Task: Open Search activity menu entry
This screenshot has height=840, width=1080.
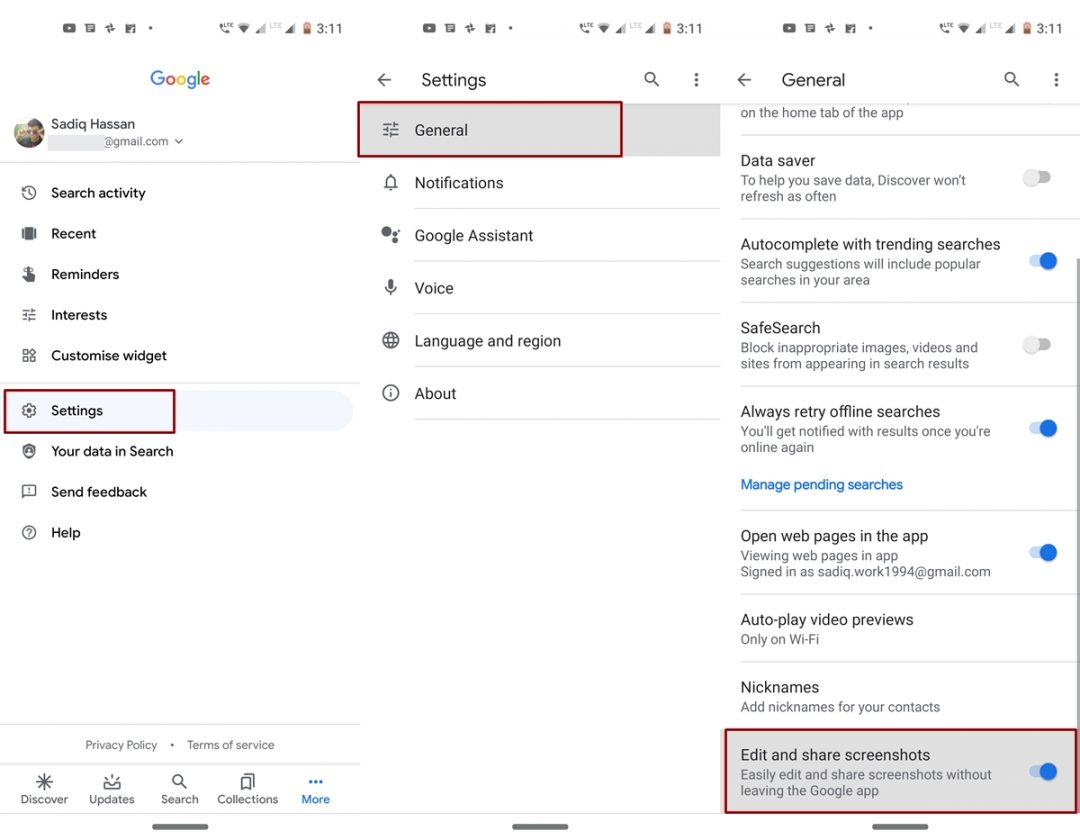Action: 180,193
